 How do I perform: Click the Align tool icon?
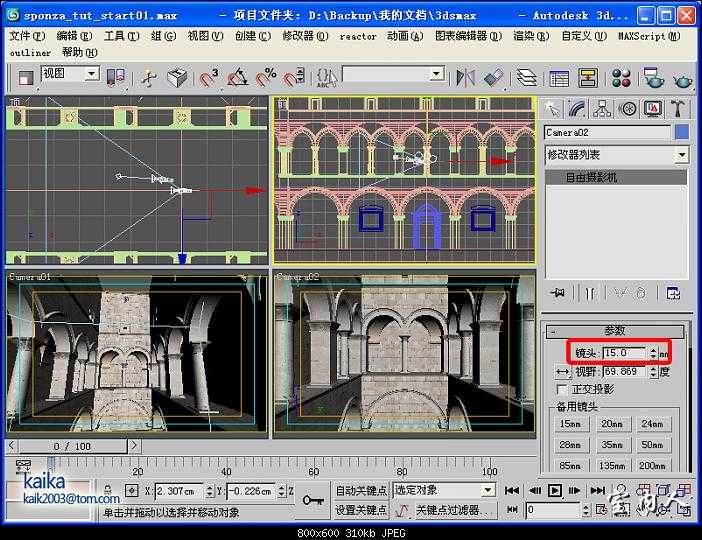pyautogui.click(x=493, y=78)
